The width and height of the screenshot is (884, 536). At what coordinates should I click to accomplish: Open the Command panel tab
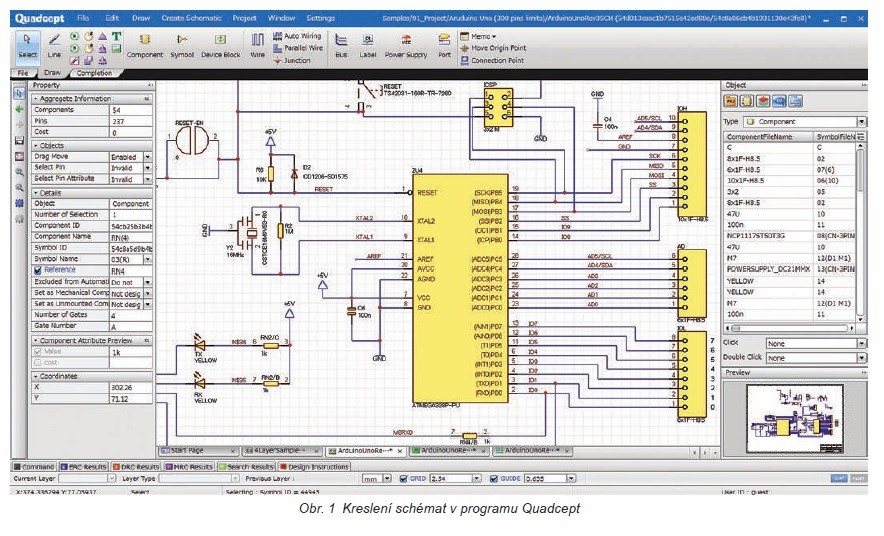click(x=34, y=467)
